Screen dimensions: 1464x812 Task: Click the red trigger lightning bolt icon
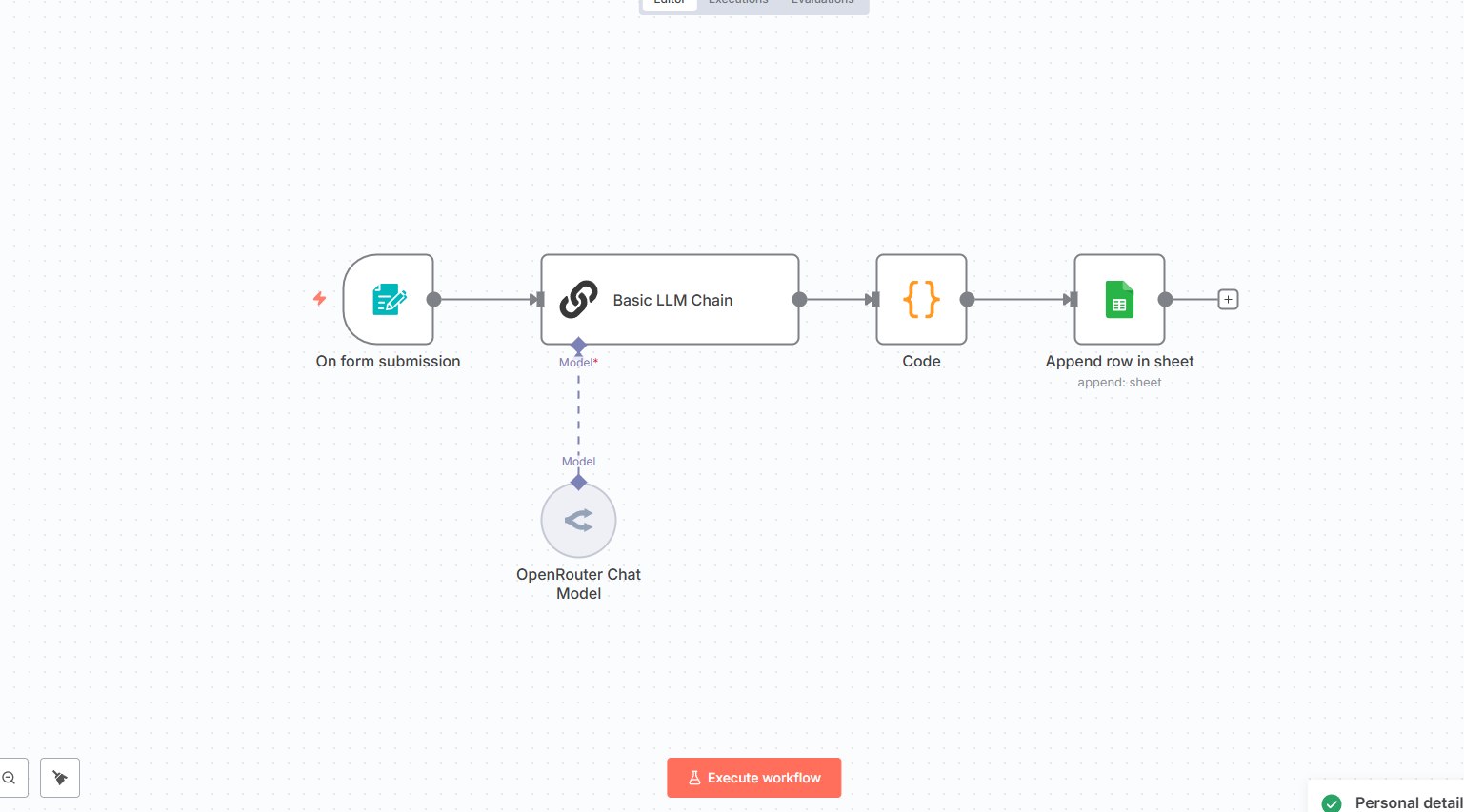pyautogui.click(x=320, y=299)
